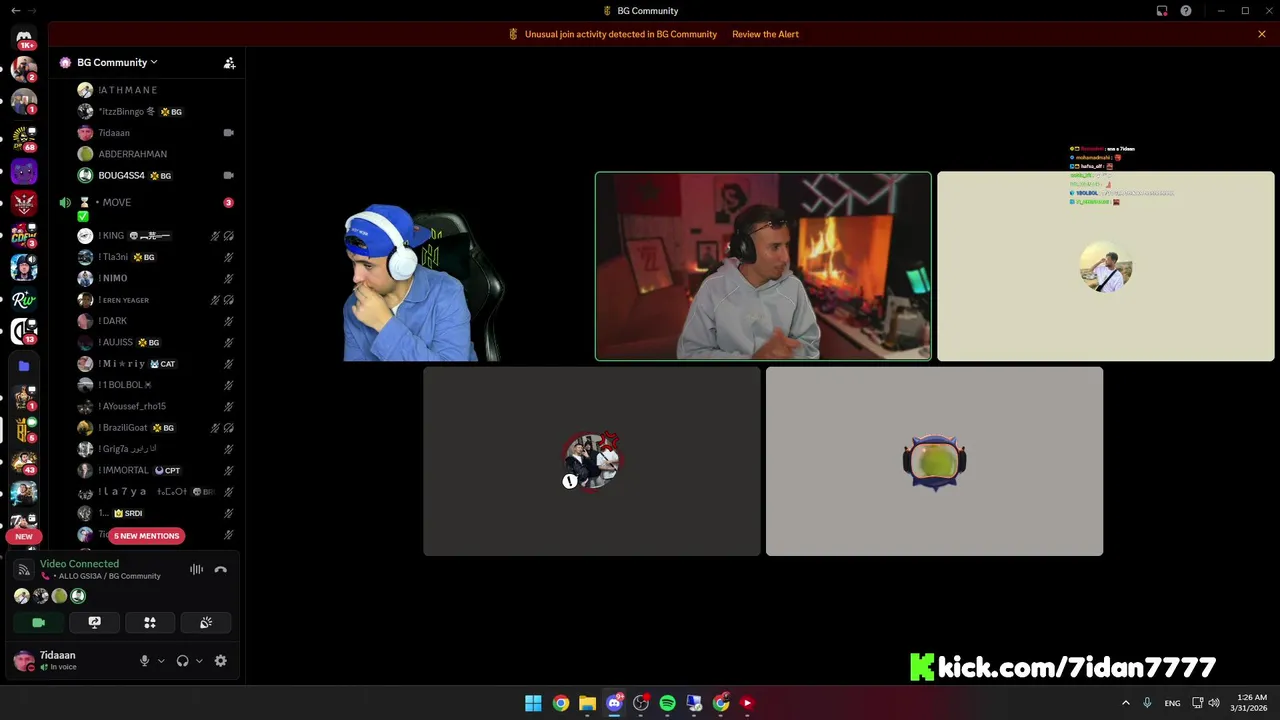Expand the blue server folder icon
Image resolution: width=1280 pixels, height=720 pixels.
click(x=24, y=366)
